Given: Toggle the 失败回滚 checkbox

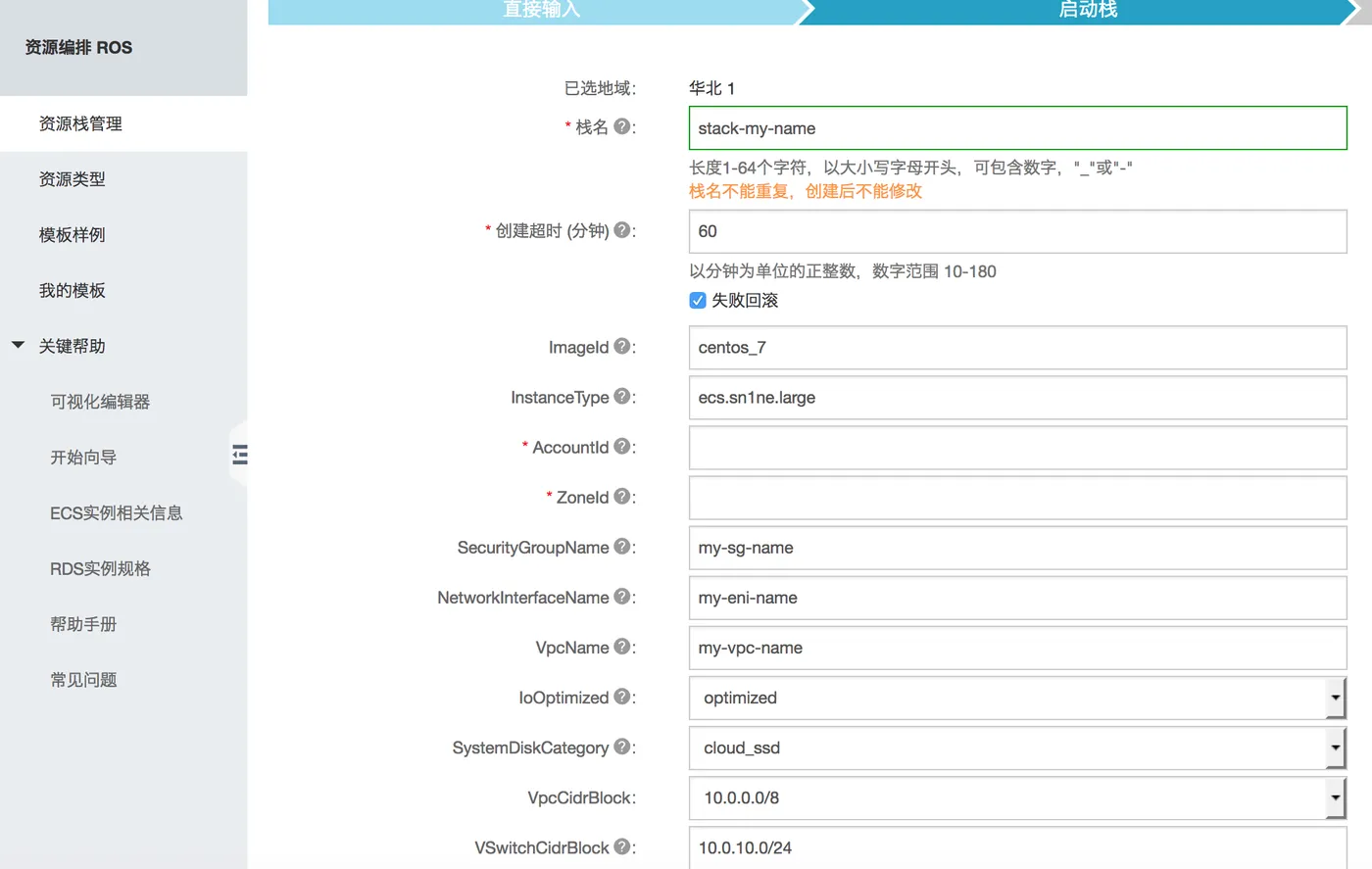Looking at the screenshot, I should (698, 301).
